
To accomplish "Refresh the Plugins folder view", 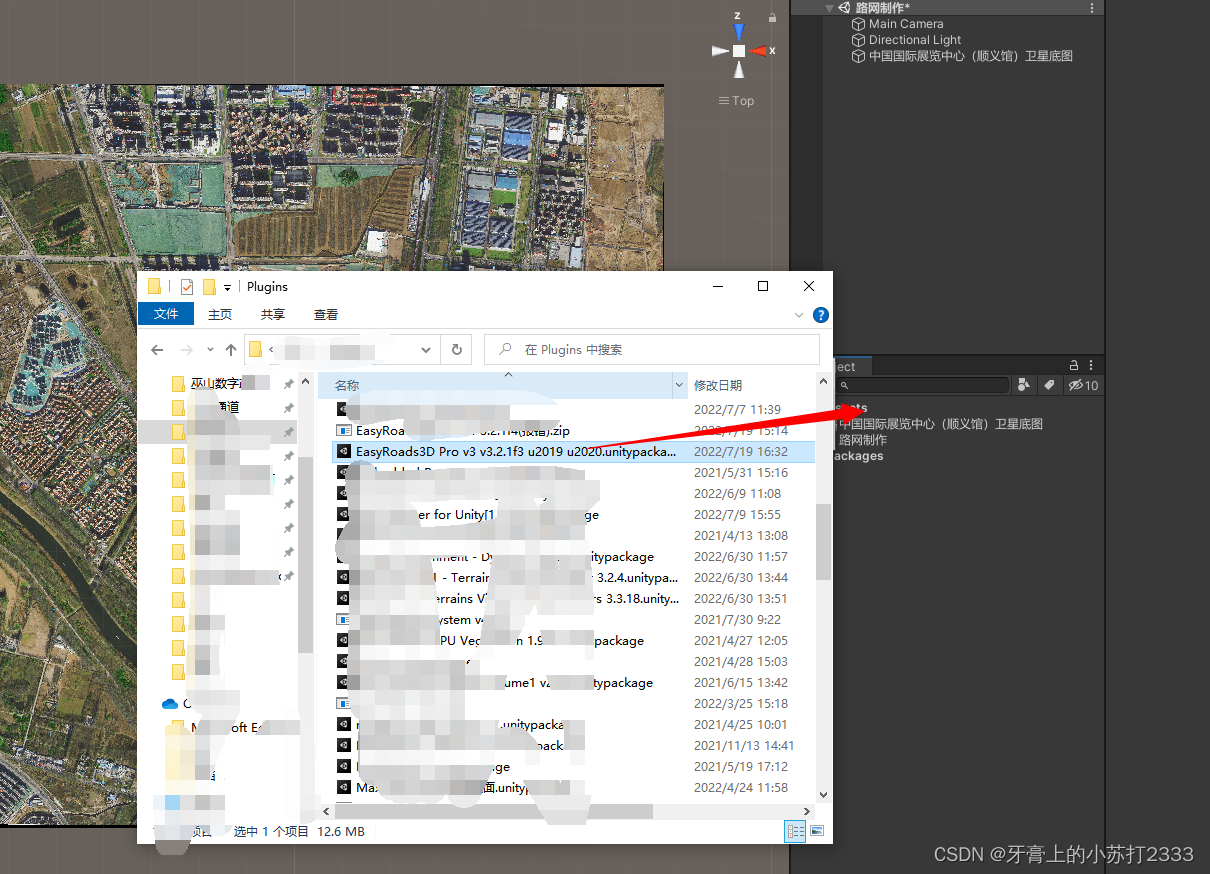I will 457,350.
